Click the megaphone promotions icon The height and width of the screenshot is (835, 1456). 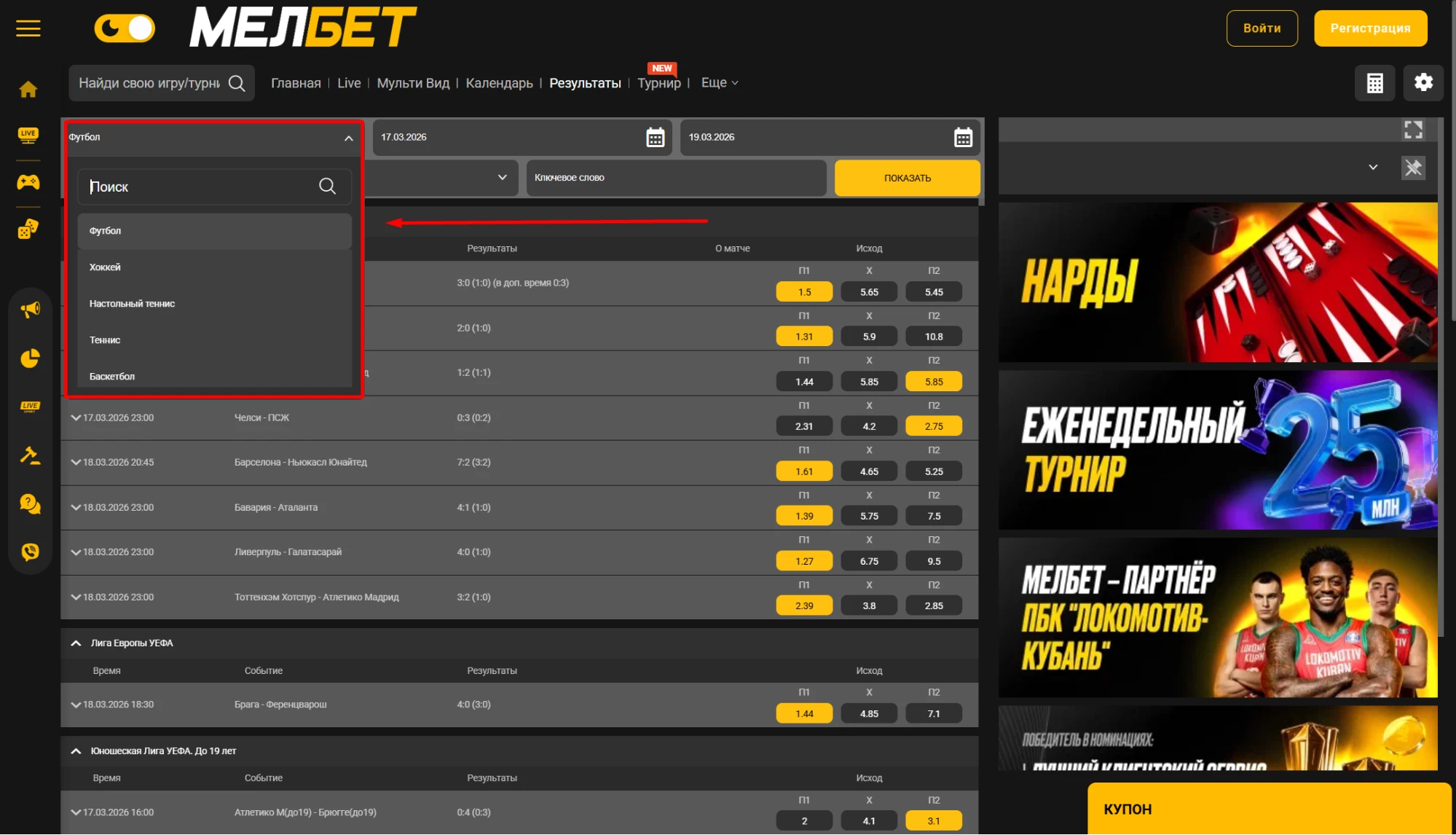click(x=30, y=310)
